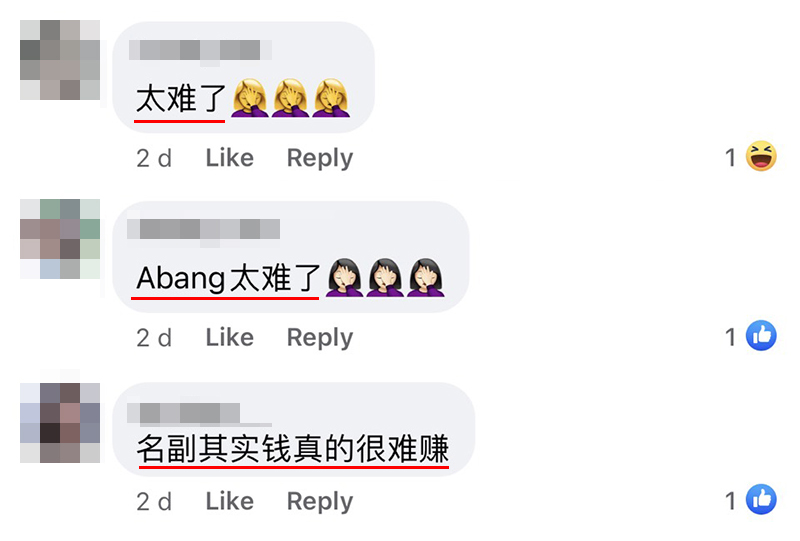Like the comment 名副其实钱真的很难赚

230,501
